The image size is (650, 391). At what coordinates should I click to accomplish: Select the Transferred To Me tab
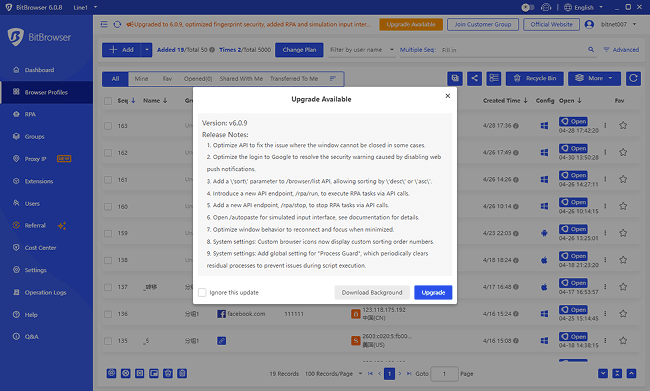pyautogui.click(x=294, y=79)
